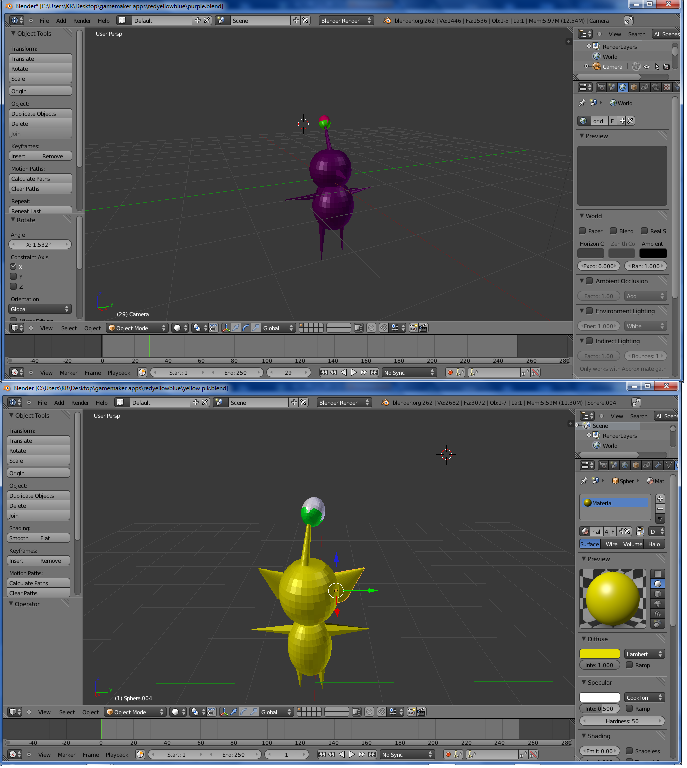687x768 pixels.
Task: Open the No Sync dropdown in the top window timeline
Action: click(x=409, y=372)
